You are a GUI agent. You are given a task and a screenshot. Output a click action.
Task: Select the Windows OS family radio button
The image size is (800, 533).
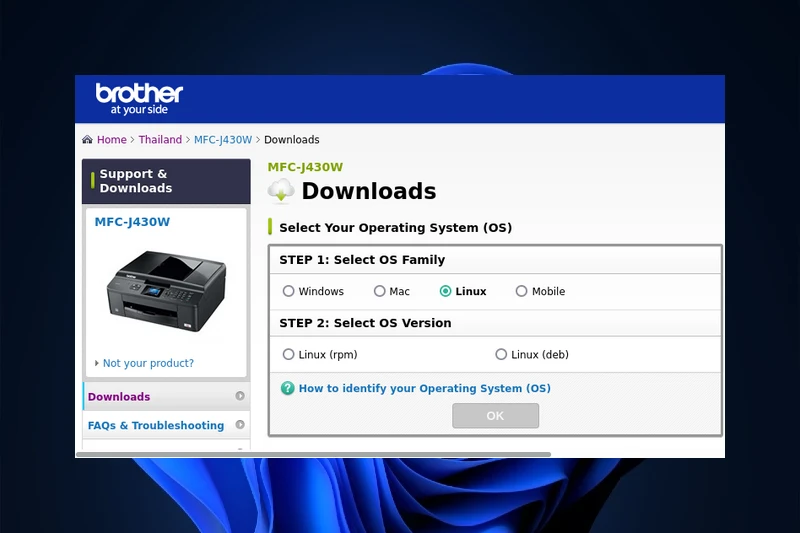coord(289,292)
